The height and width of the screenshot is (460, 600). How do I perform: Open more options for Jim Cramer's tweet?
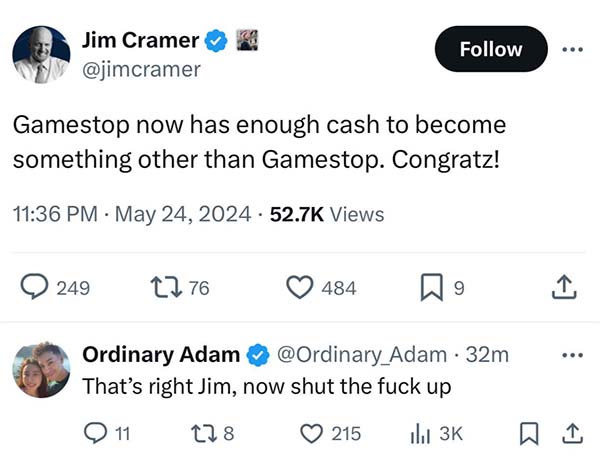(572, 49)
